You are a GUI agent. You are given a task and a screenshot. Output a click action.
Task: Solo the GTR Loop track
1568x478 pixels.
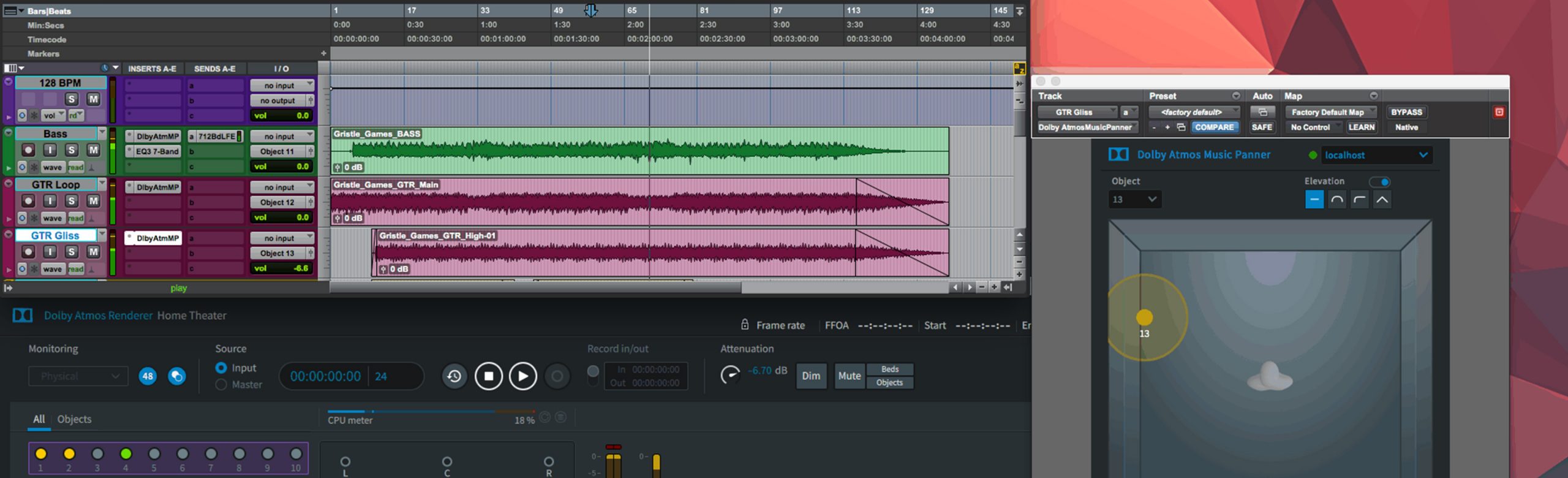point(72,201)
